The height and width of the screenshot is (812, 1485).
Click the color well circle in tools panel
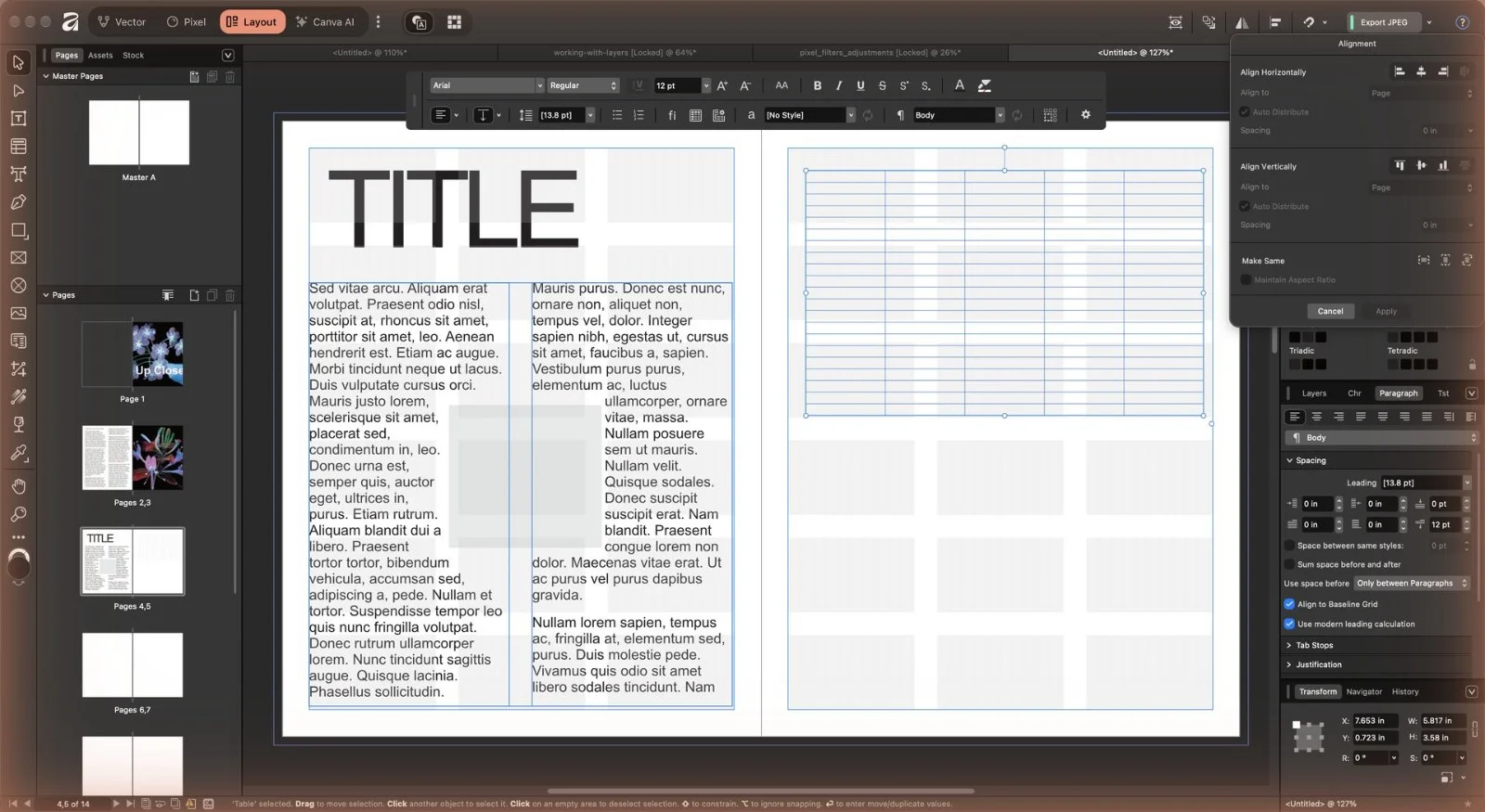(x=19, y=564)
